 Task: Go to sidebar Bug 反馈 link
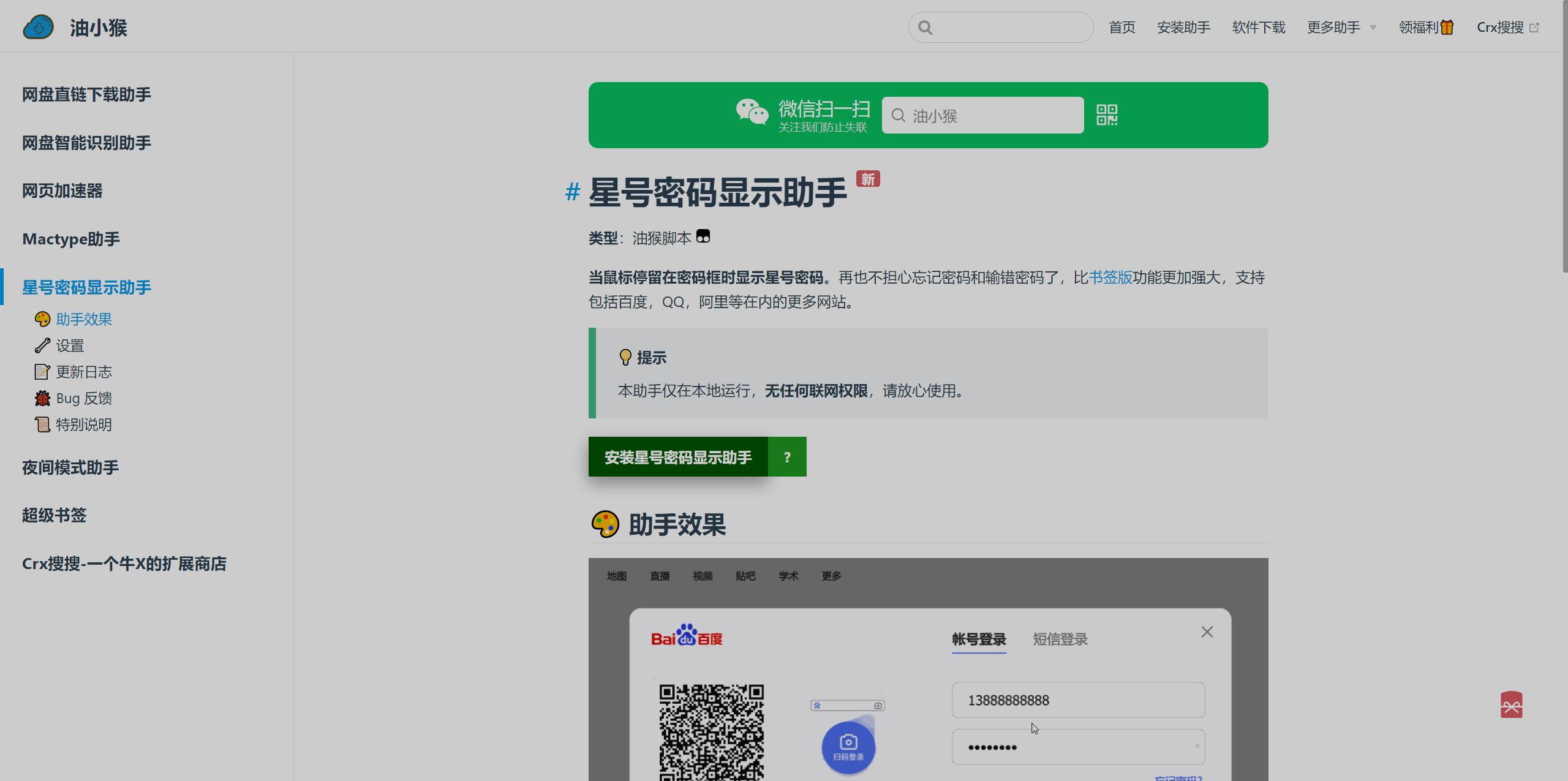tap(84, 398)
